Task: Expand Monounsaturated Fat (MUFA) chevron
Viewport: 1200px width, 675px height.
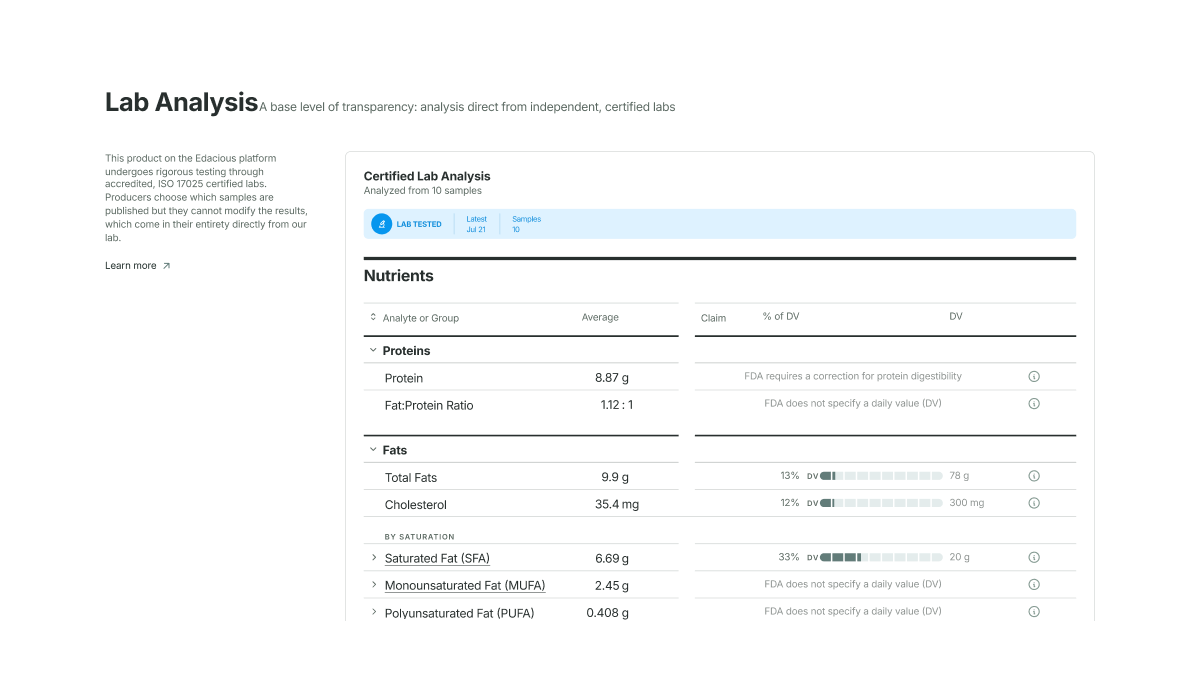Action: coord(374,584)
